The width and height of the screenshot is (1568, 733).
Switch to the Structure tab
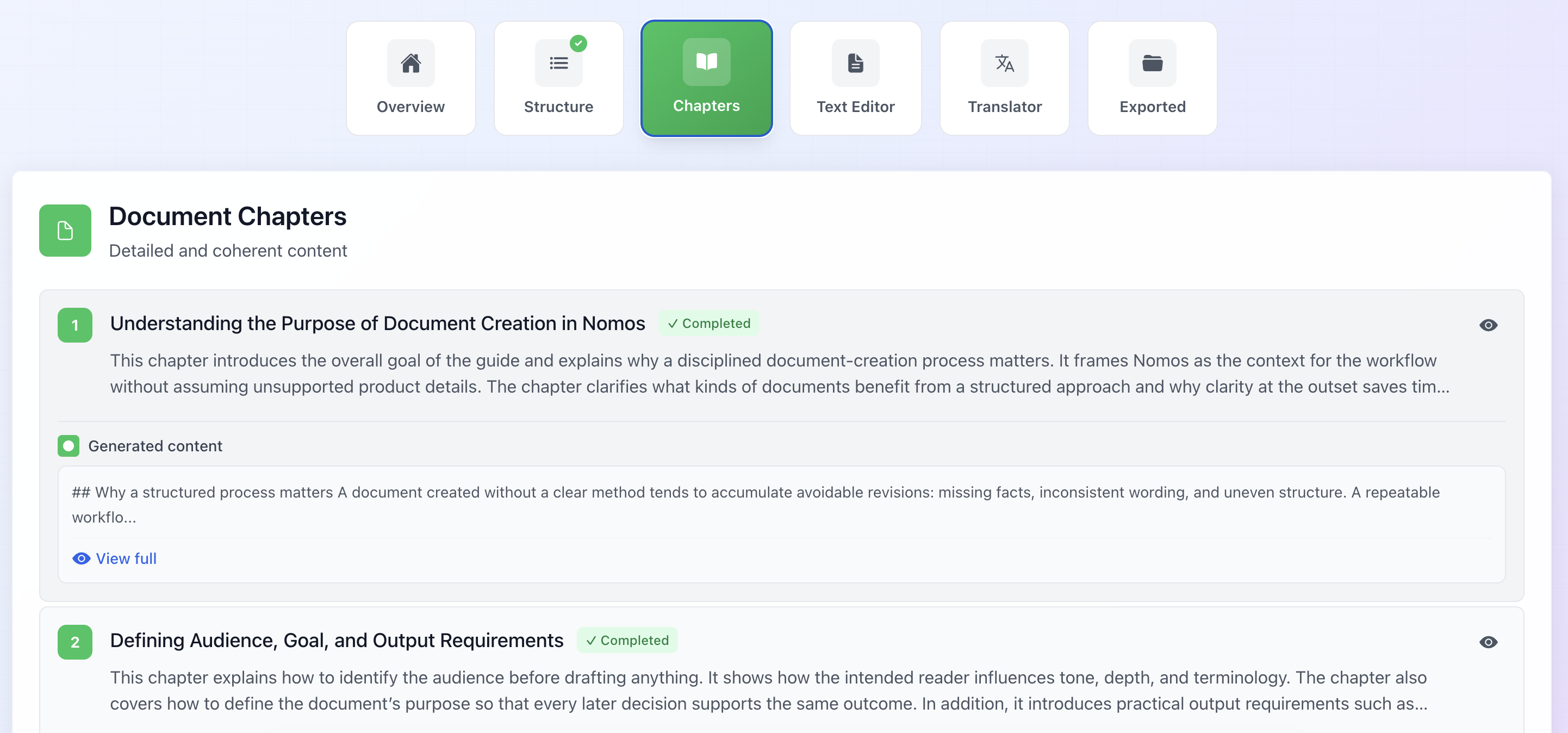pyautogui.click(x=559, y=78)
